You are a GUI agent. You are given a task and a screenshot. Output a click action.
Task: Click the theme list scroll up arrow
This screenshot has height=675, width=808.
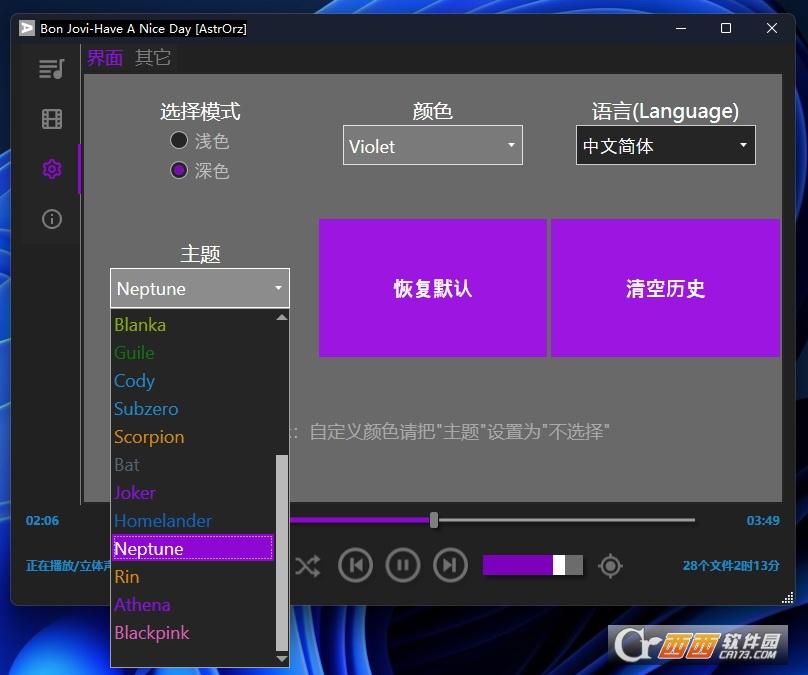pos(282,317)
